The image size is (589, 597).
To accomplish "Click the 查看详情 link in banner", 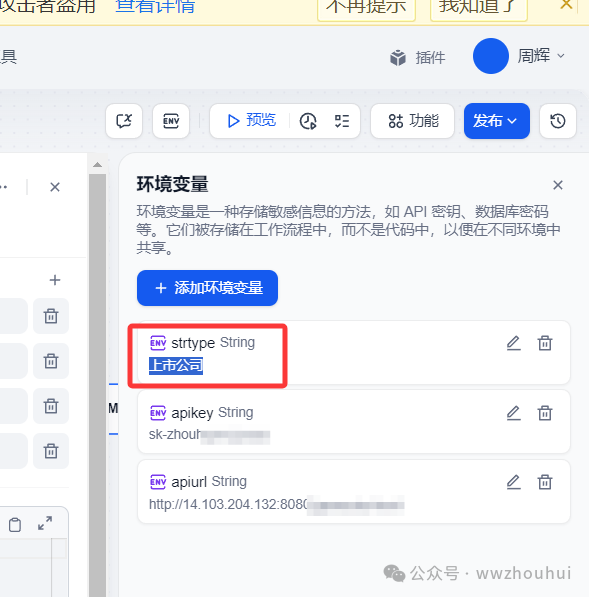I will (155, 6).
